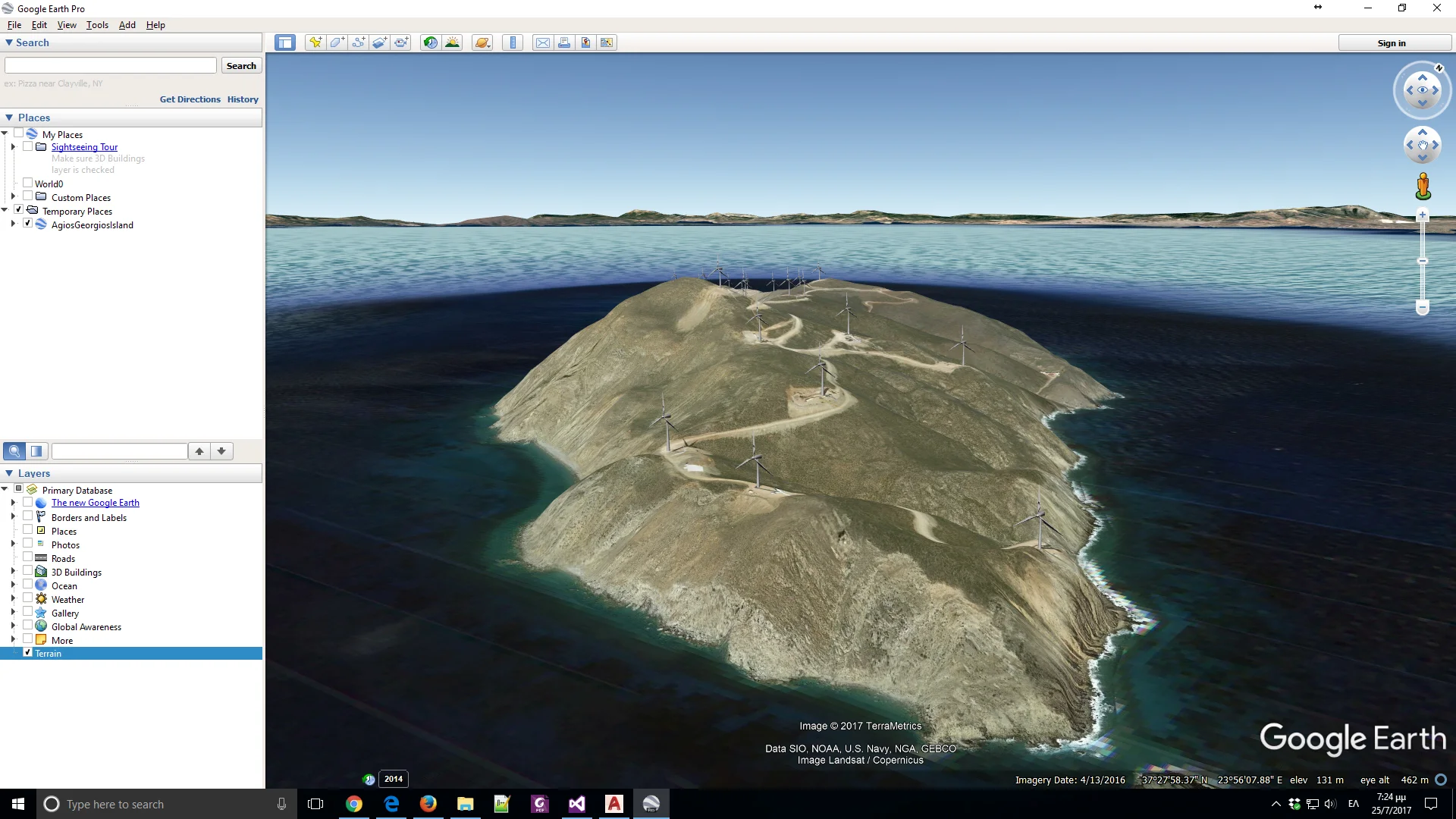Image resolution: width=1456 pixels, height=819 pixels.
Task: Collapse the Search panel header
Action: pos(9,42)
